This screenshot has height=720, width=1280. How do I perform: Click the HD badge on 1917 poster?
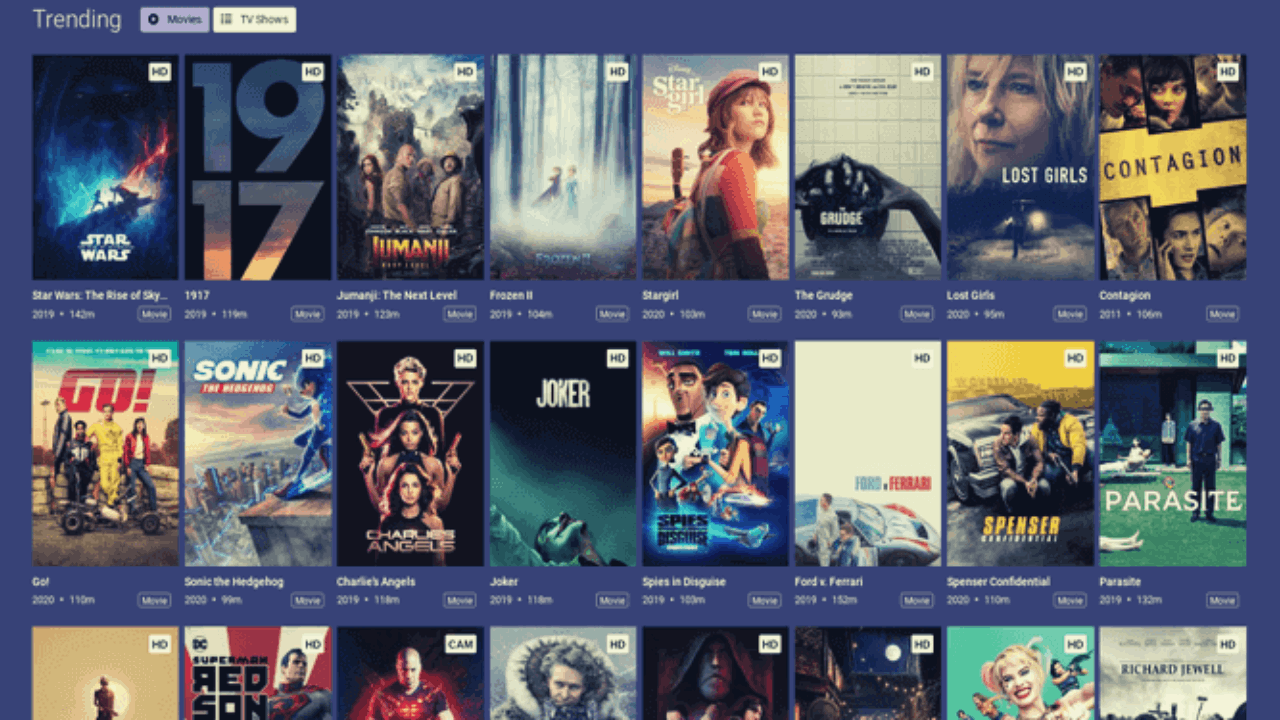[x=312, y=72]
